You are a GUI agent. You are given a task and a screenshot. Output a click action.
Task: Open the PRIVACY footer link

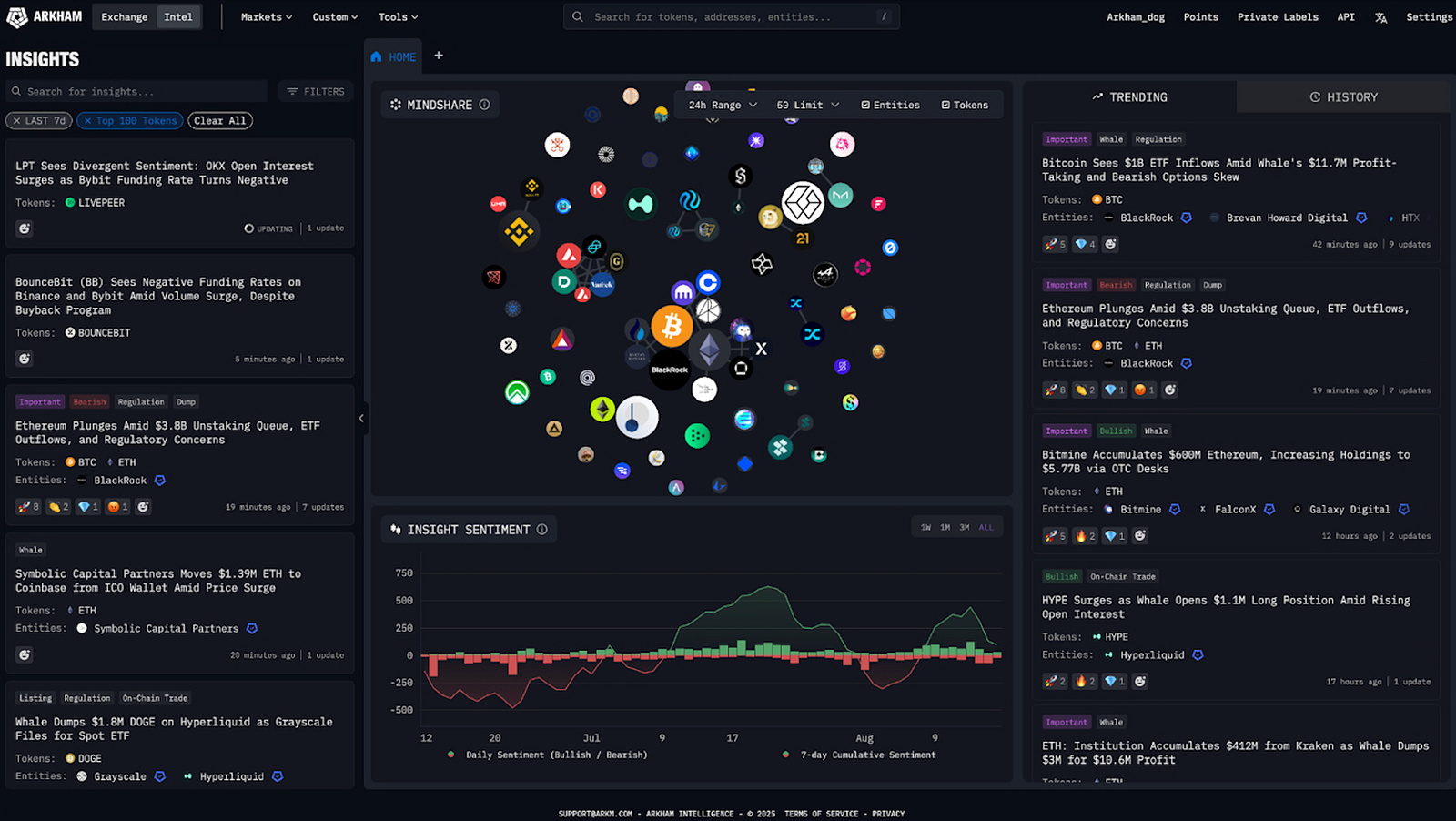pos(888,814)
